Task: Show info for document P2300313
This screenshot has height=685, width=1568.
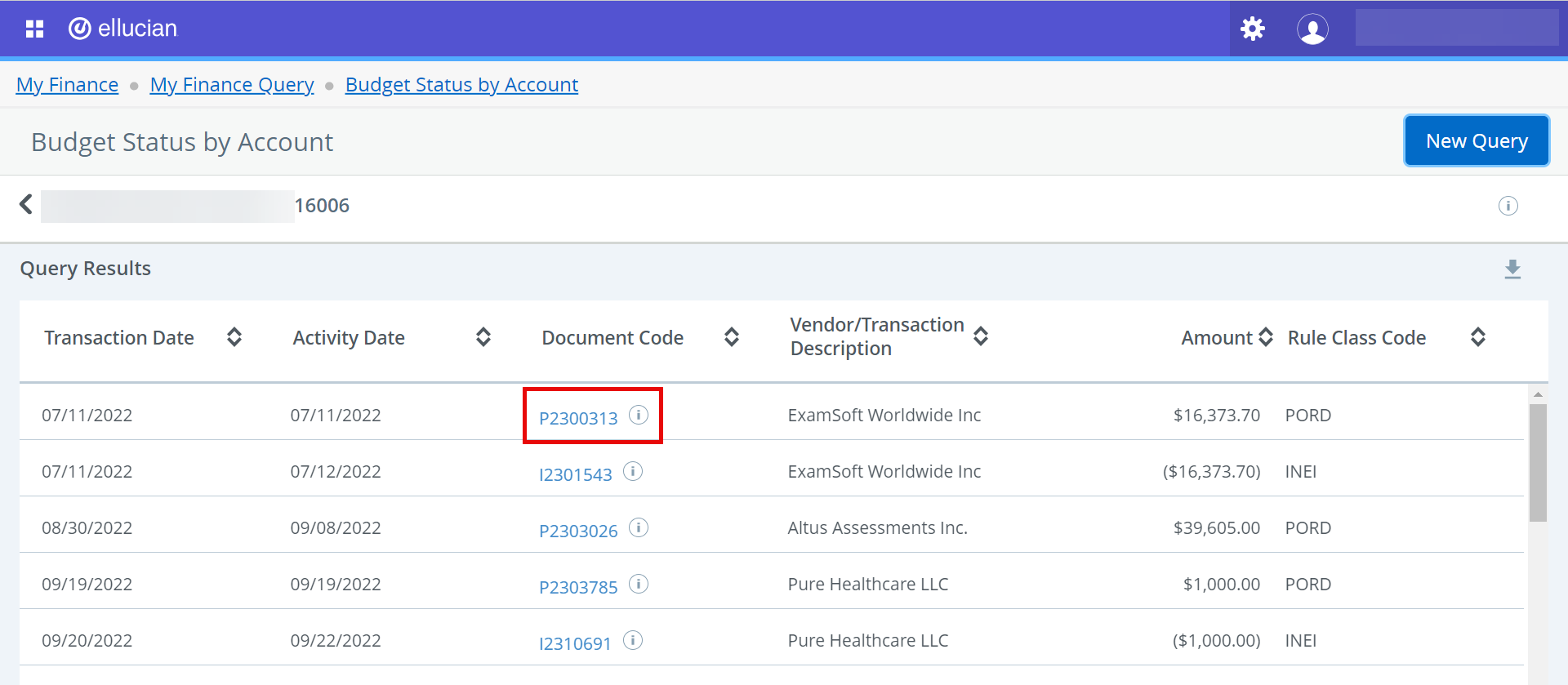Action: [x=639, y=416]
